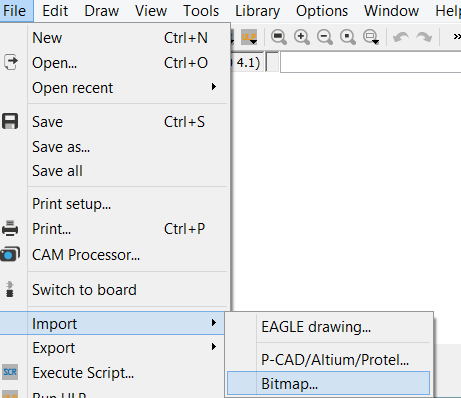Click the zoom out magnifier icon

(325, 37)
